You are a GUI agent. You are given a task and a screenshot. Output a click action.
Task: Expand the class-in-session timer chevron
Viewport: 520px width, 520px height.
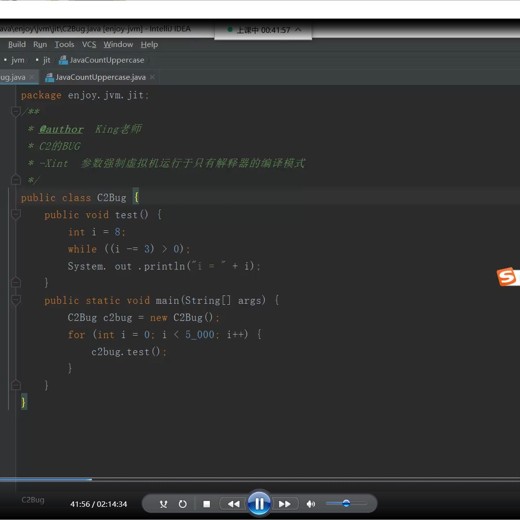pos(298,29)
